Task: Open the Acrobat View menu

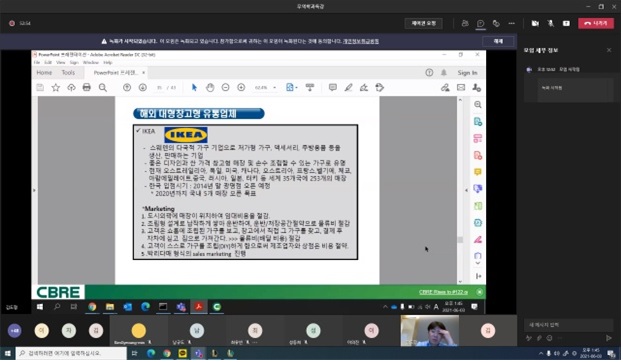Action: click(x=61, y=62)
